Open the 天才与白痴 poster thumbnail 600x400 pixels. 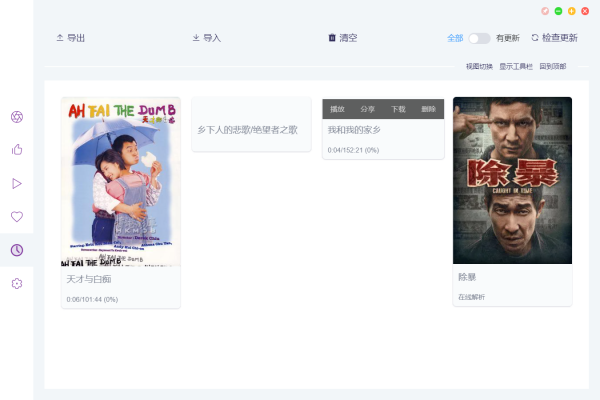pos(121,182)
